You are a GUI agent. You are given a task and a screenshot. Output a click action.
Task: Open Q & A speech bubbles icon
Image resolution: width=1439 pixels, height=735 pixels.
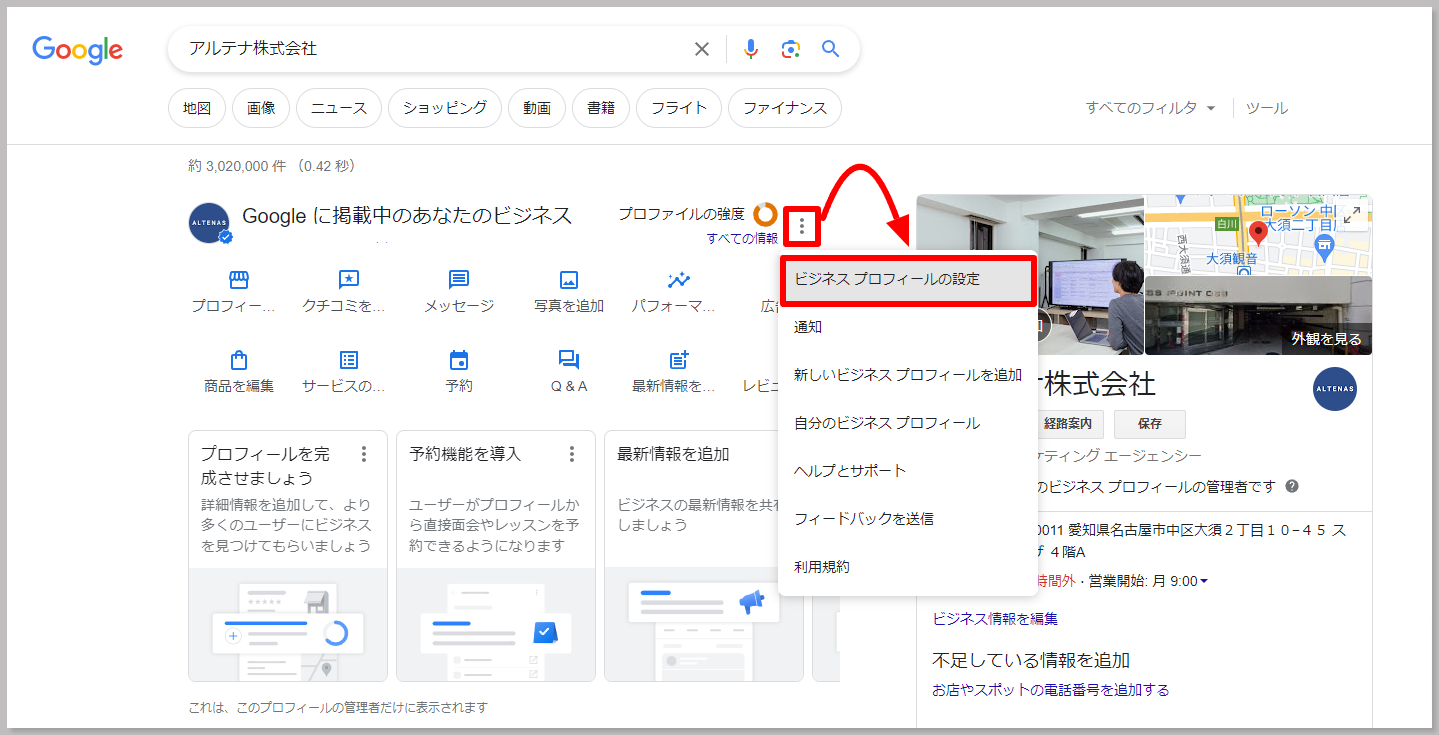tap(569, 360)
